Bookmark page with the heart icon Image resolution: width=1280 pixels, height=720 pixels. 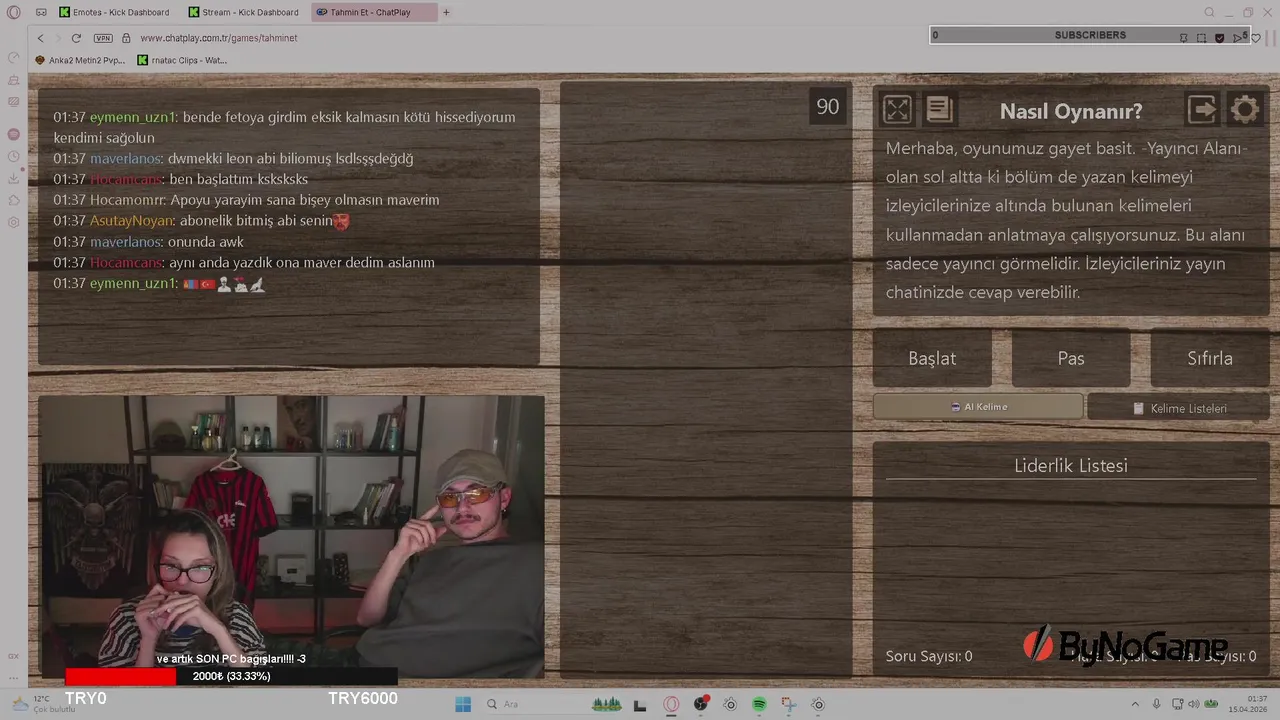[x=1256, y=38]
